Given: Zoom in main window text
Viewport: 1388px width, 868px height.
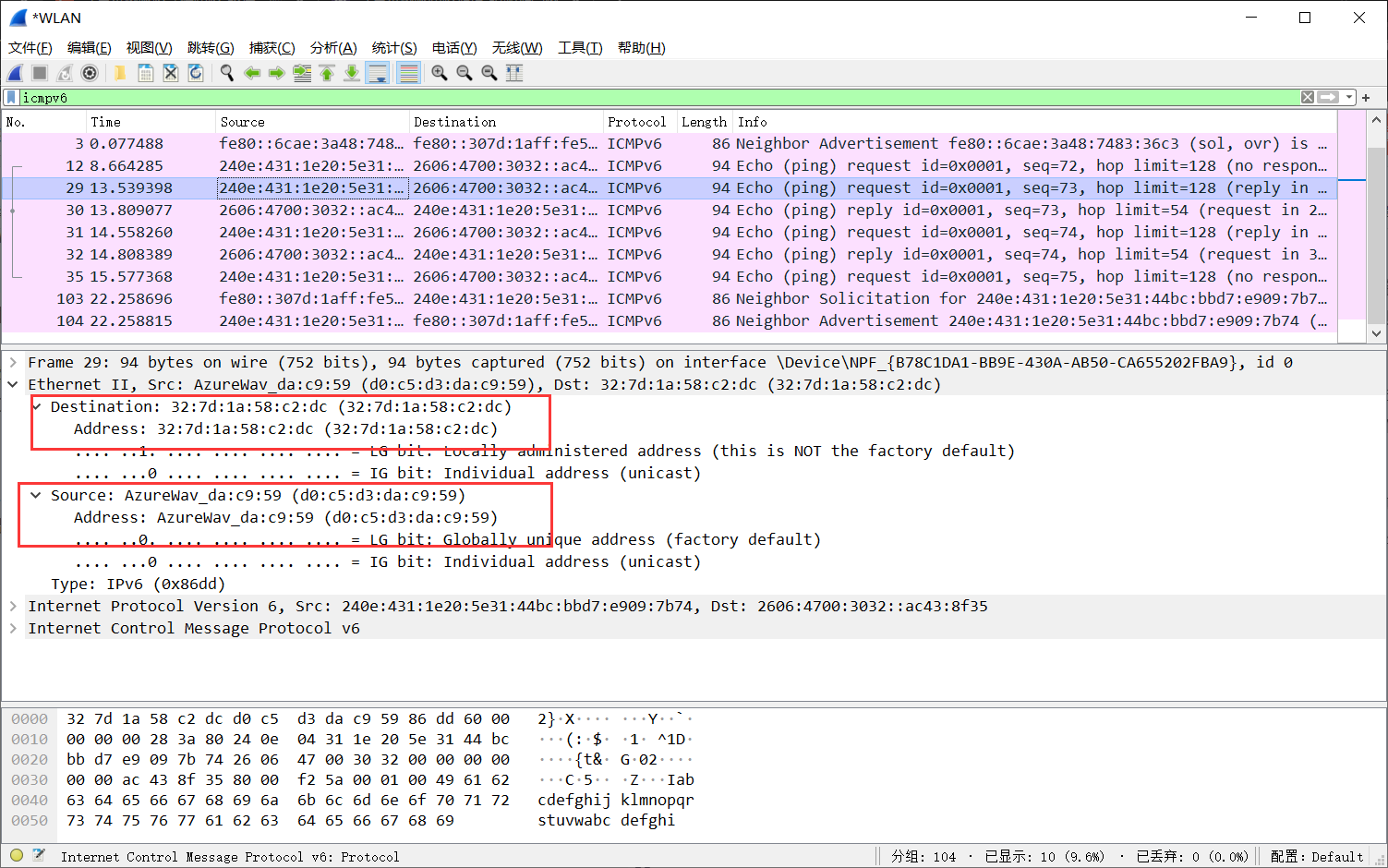Looking at the screenshot, I should click(x=440, y=73).
